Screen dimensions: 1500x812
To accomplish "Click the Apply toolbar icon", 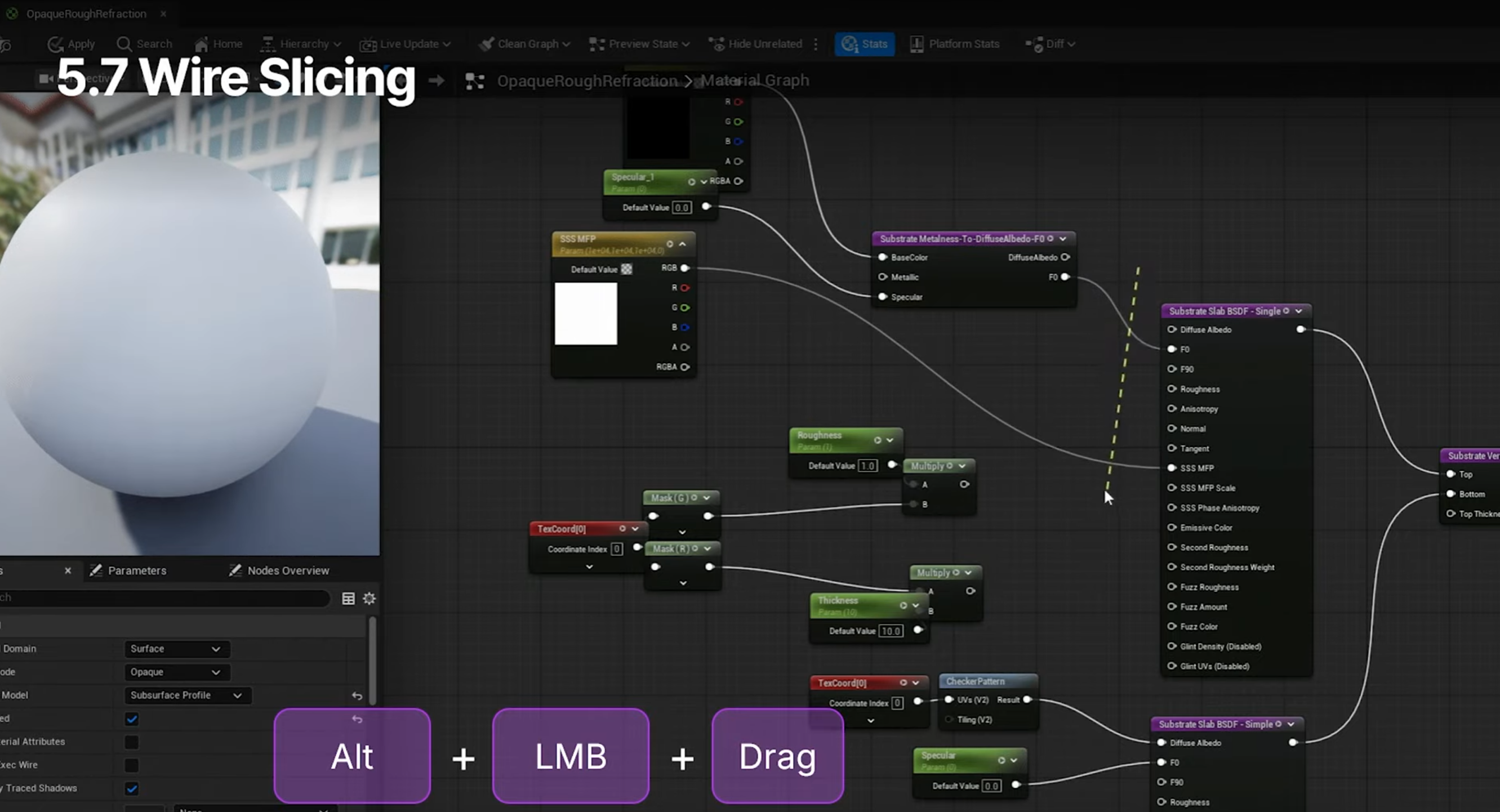I will point(56,44).
